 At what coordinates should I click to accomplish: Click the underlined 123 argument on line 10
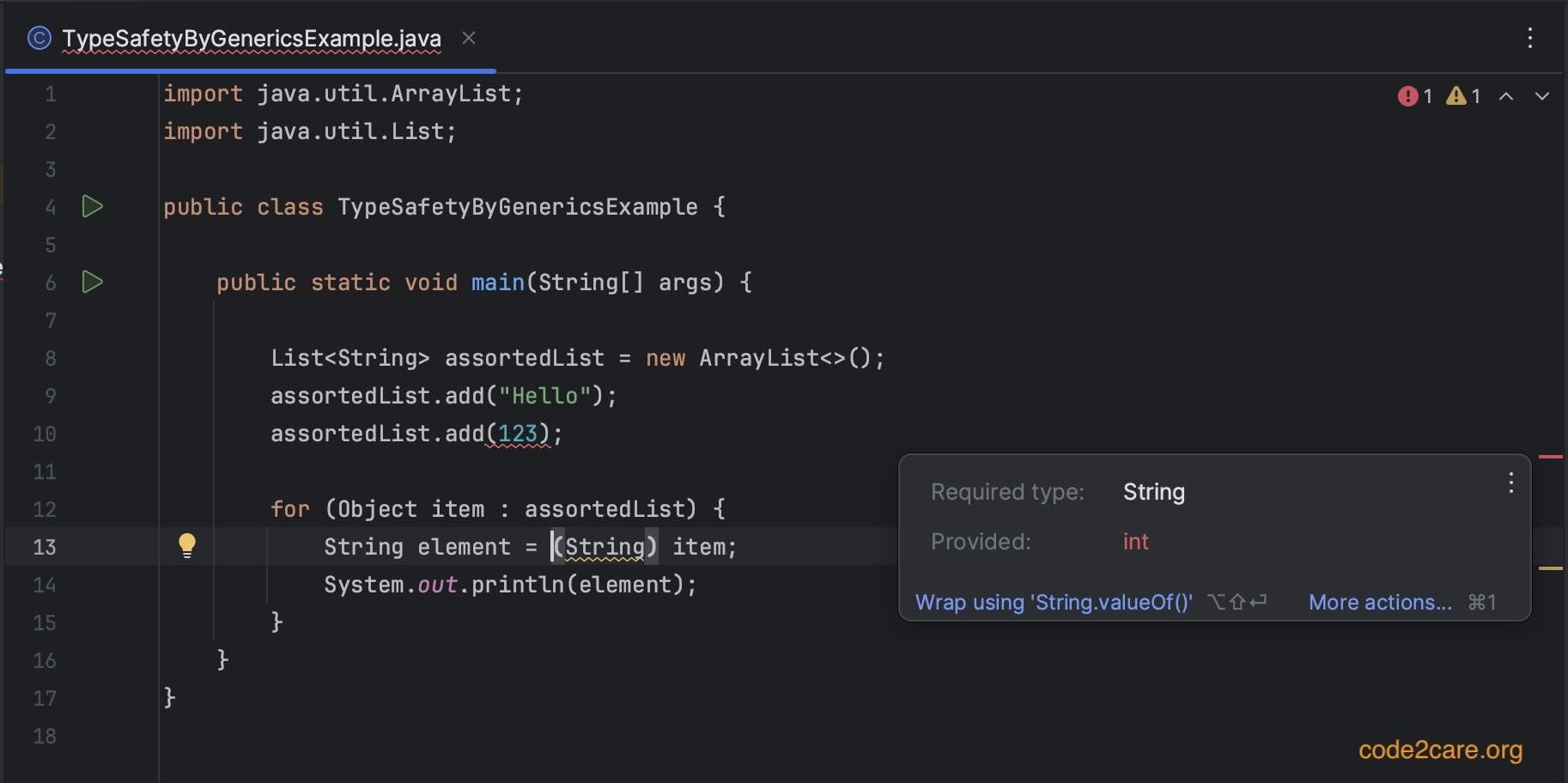pos(519,434)
